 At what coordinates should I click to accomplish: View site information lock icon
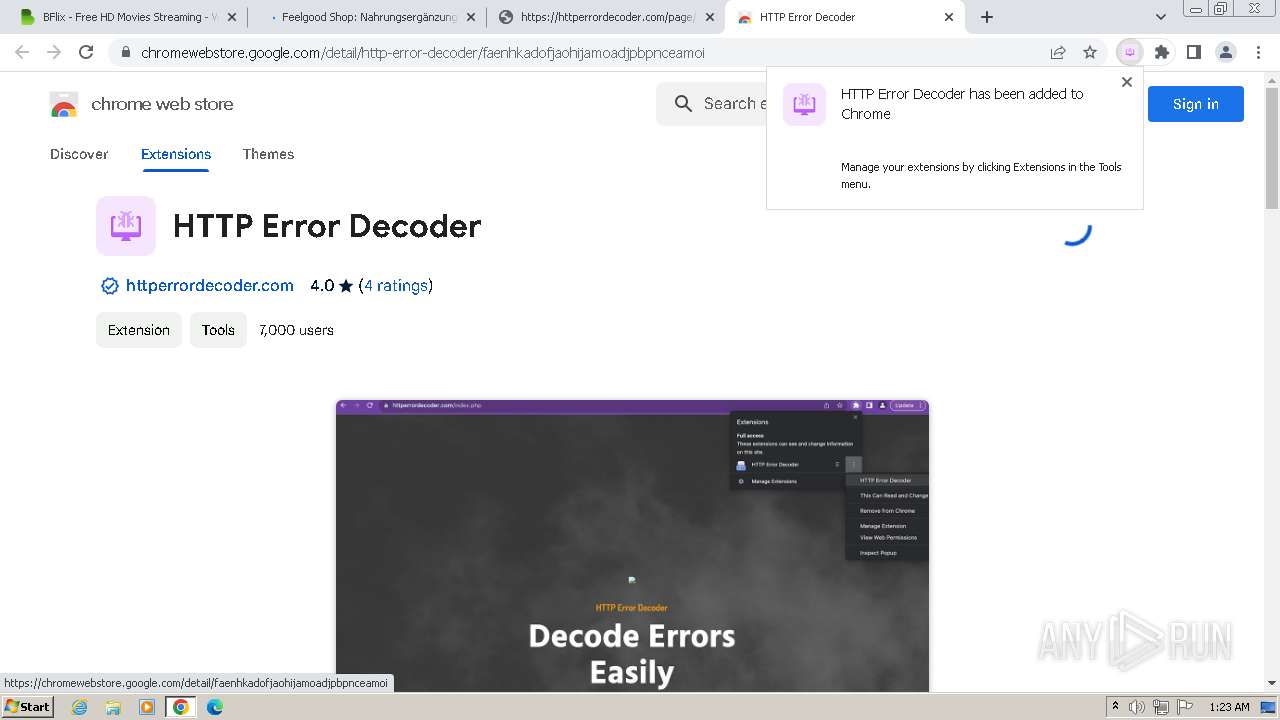coord(125,53)
